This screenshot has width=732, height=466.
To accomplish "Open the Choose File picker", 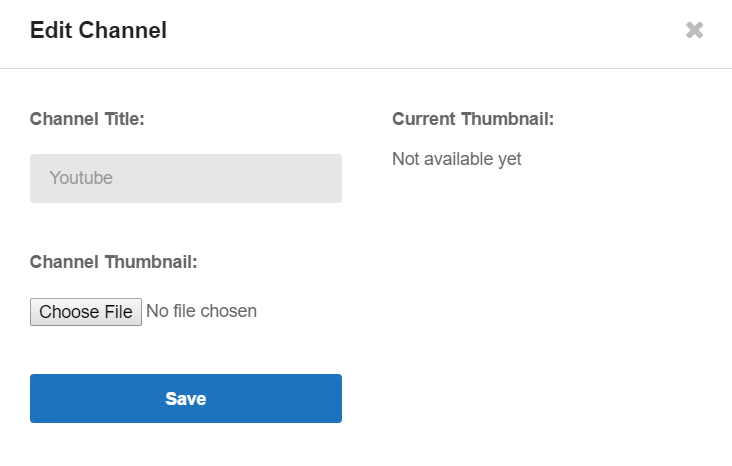I will click(x=86, y=312).
